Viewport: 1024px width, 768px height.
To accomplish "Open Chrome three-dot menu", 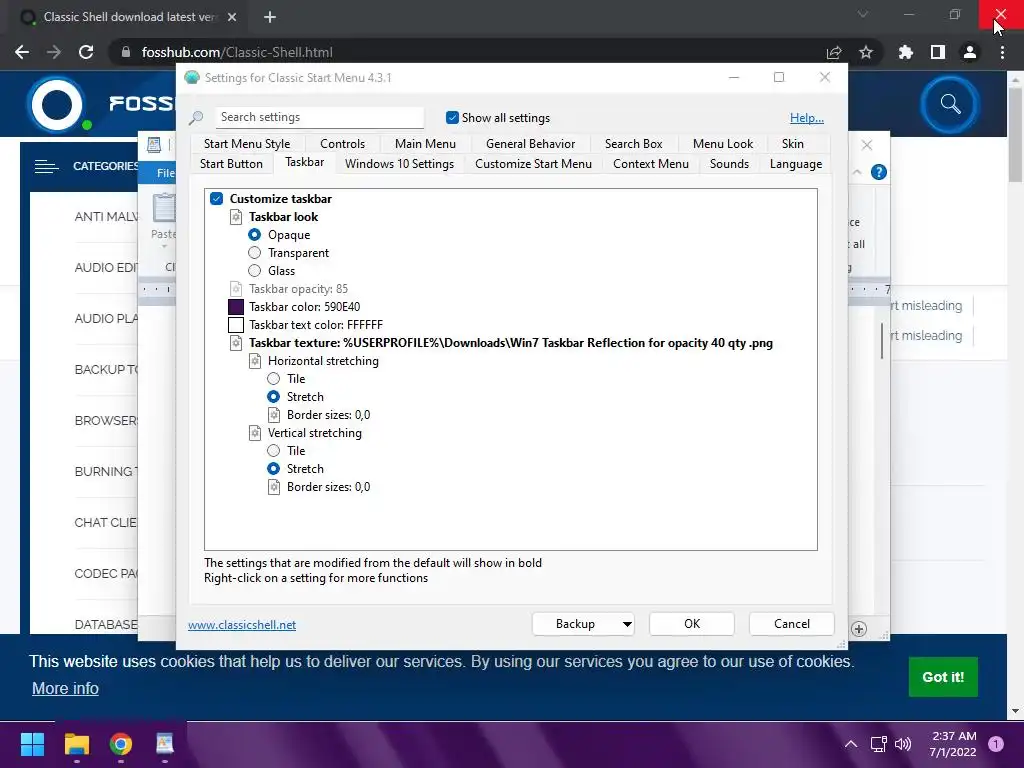I will tap(1002, 52).
